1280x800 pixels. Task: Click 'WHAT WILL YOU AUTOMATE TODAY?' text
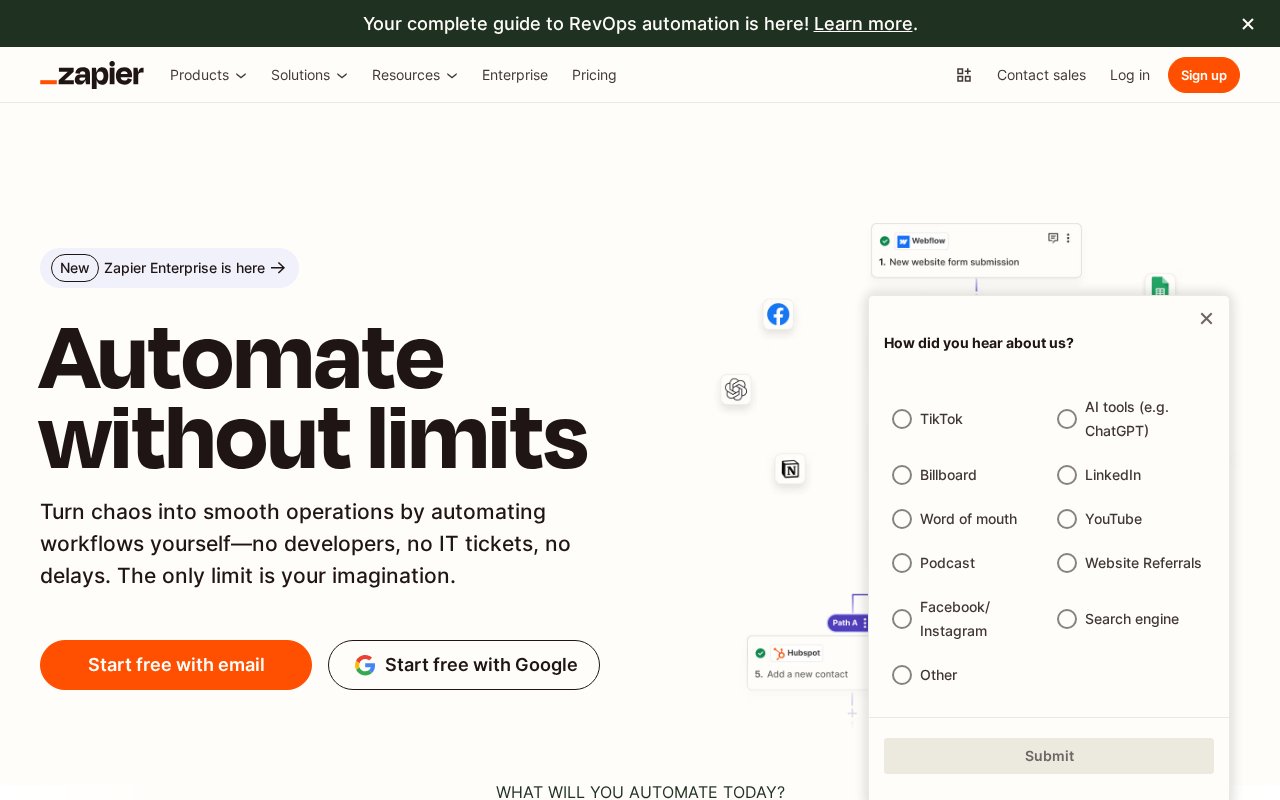(640, 791)
